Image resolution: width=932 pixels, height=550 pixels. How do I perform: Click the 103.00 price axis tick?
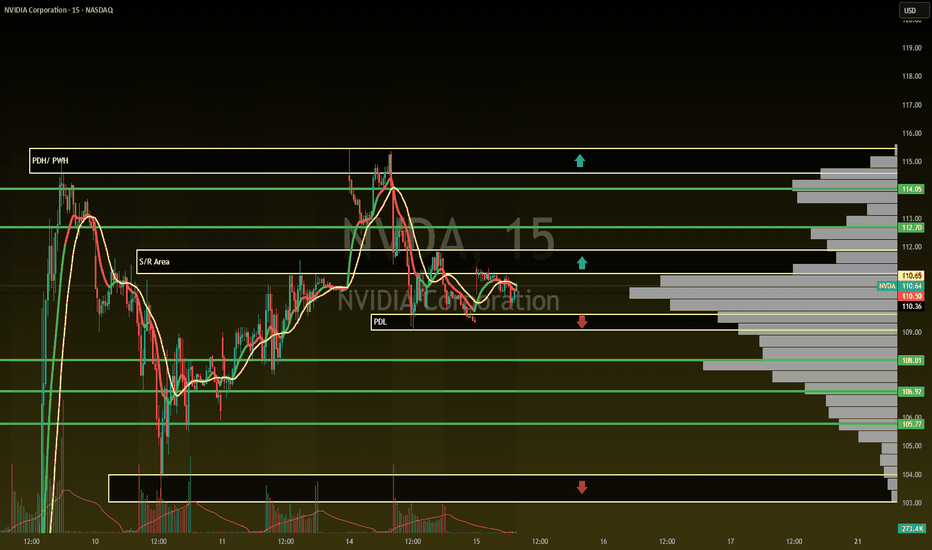[912, 503]
